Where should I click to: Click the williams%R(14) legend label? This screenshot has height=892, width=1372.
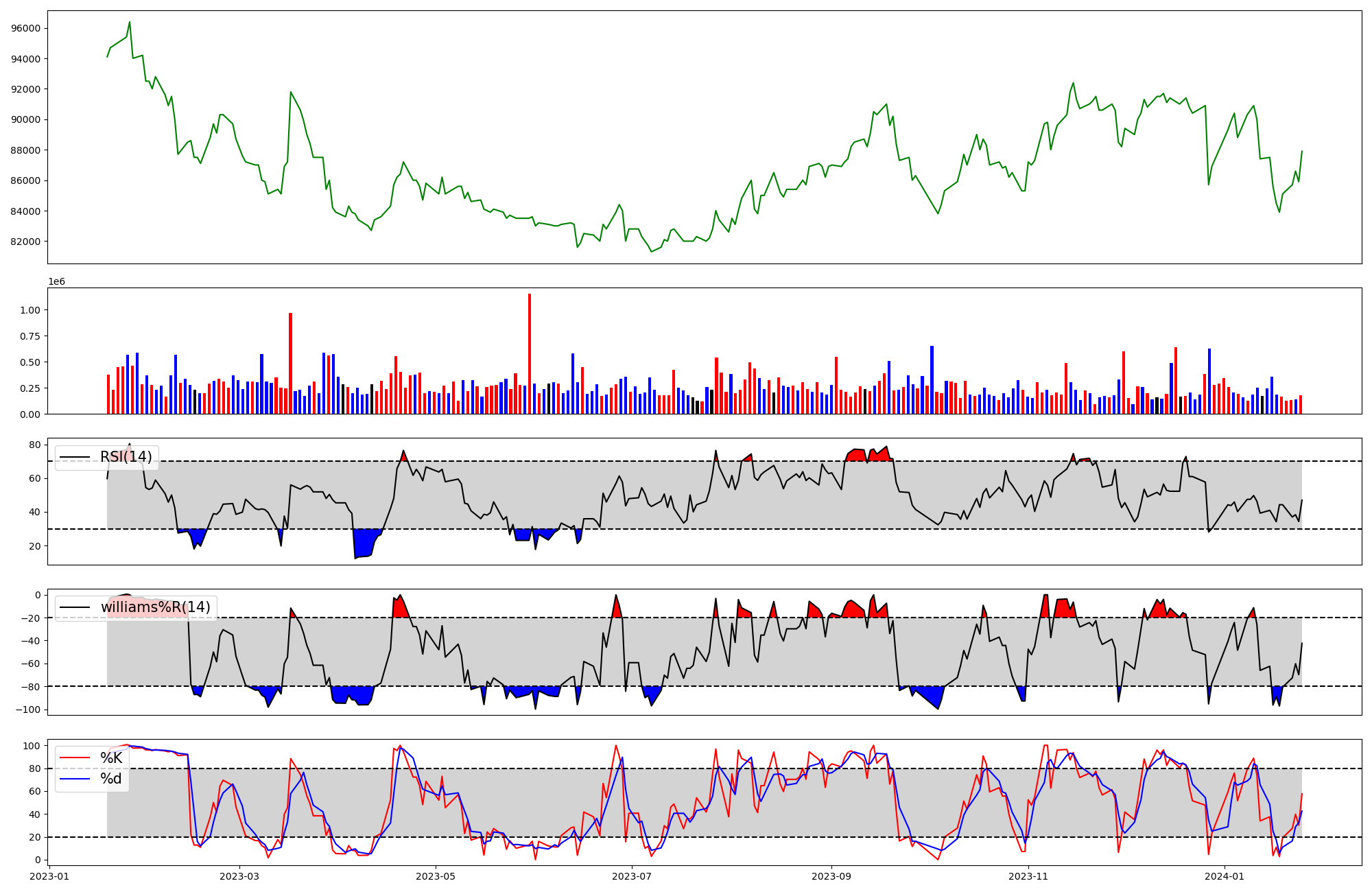pos(156,607)
